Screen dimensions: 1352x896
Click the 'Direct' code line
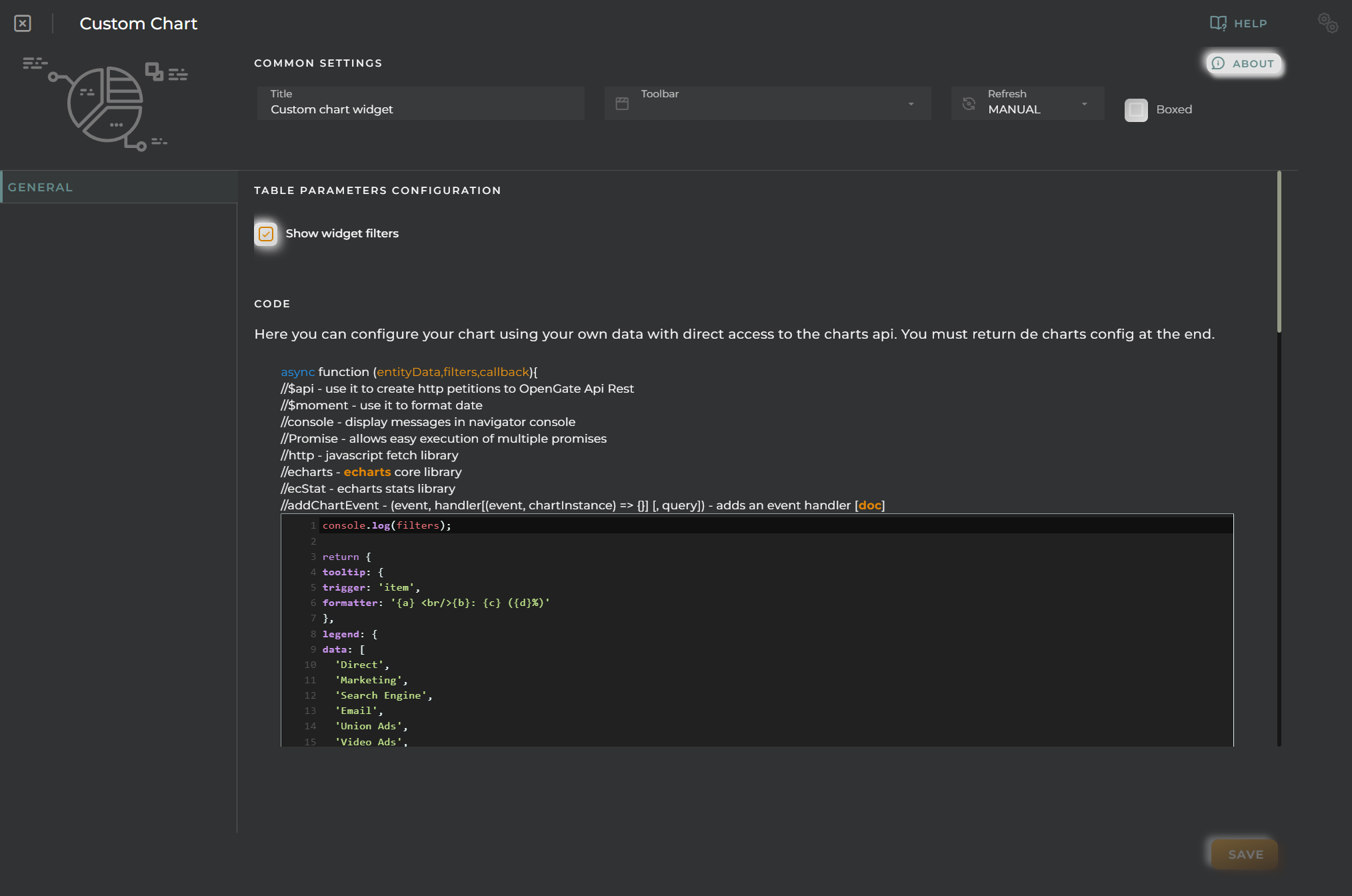tap(362, 665)
